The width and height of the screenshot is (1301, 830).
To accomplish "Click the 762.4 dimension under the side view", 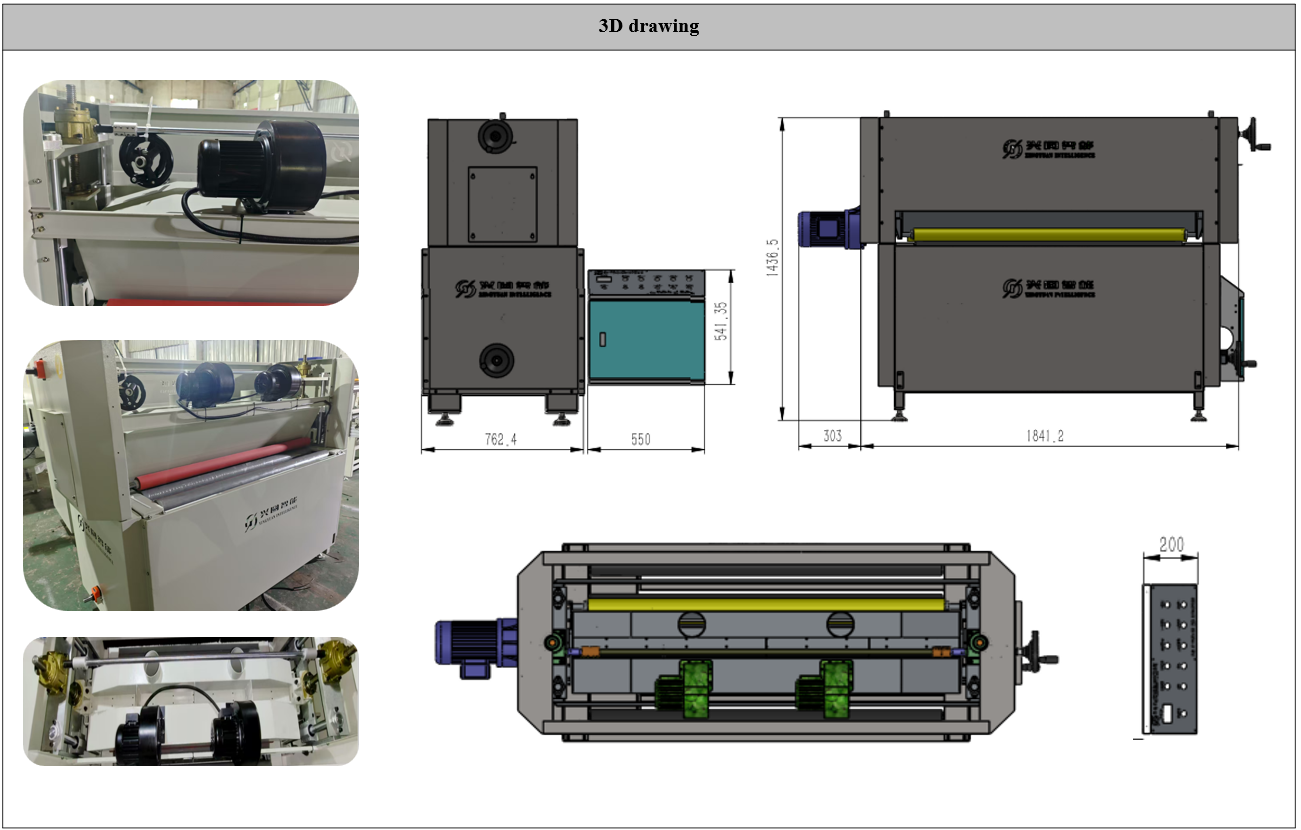I will (x=501, y=438).
